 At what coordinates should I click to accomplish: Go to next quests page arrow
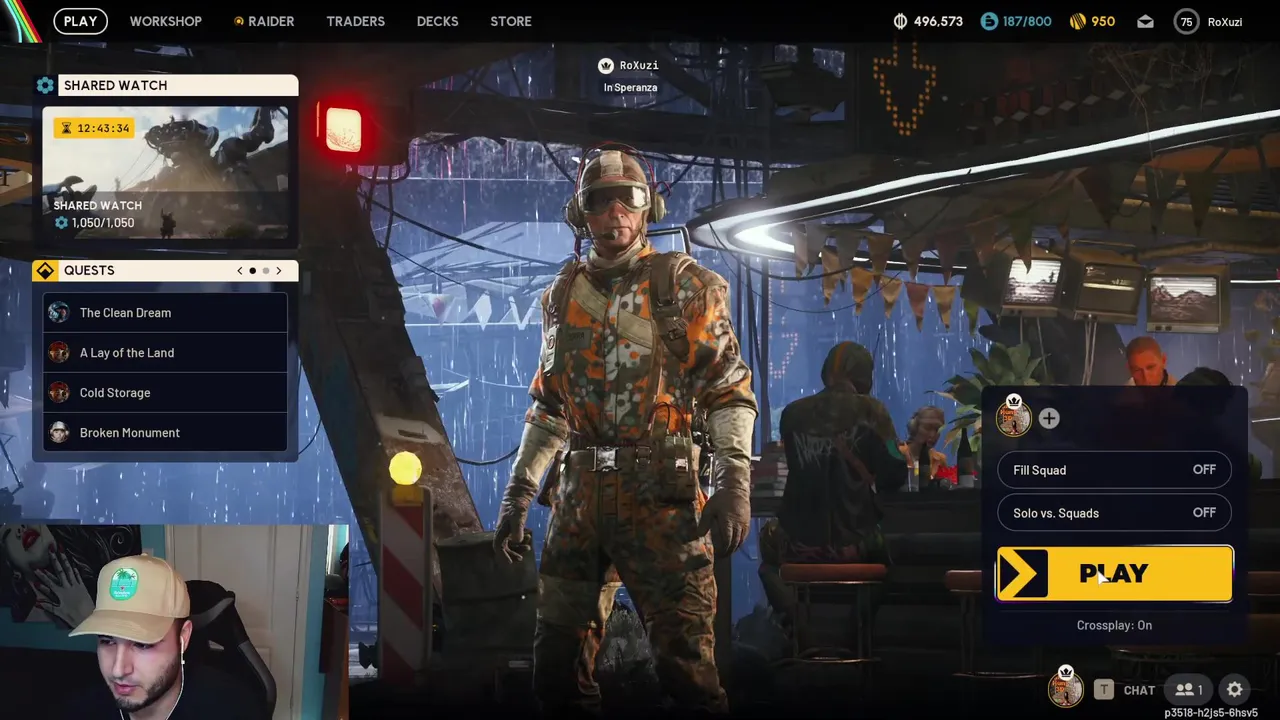[x=279, y=271]
